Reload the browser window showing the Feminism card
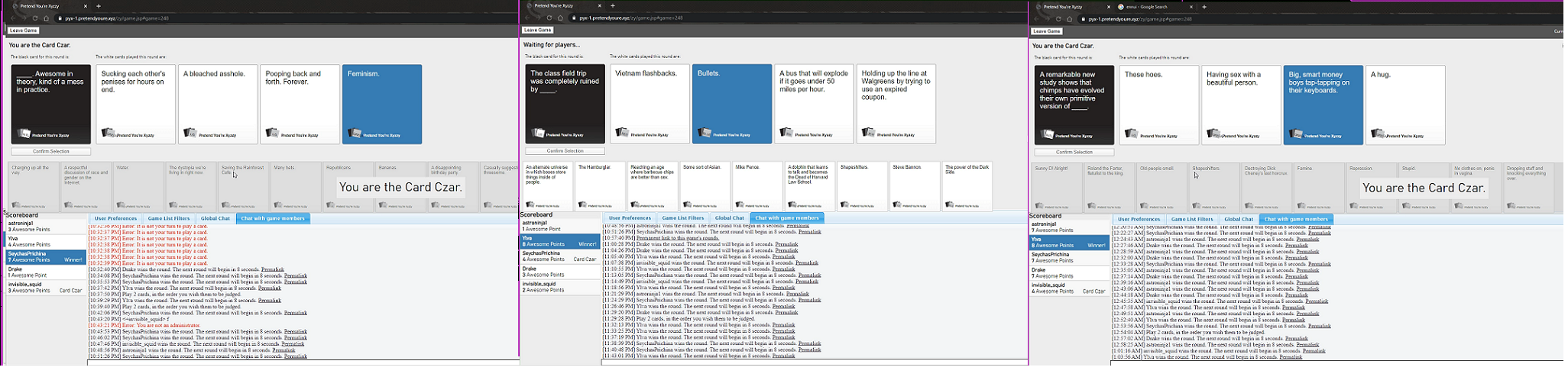Screen dimensions: 1568x377 coord(35,18)
